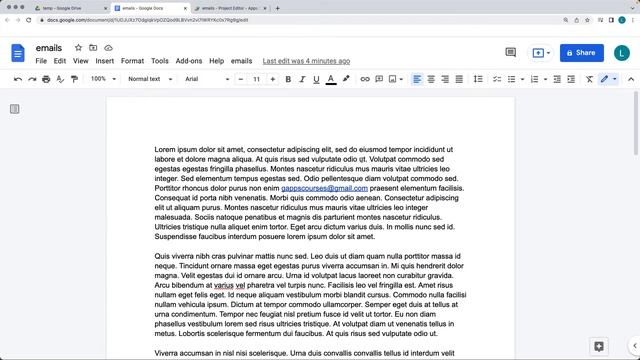Switch to the Google Drive browser tab

click(70, 8)
